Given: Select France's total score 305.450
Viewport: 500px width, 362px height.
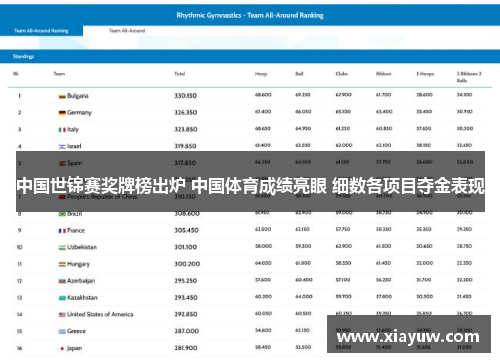Looking at the screenshot, I should 186,230.
